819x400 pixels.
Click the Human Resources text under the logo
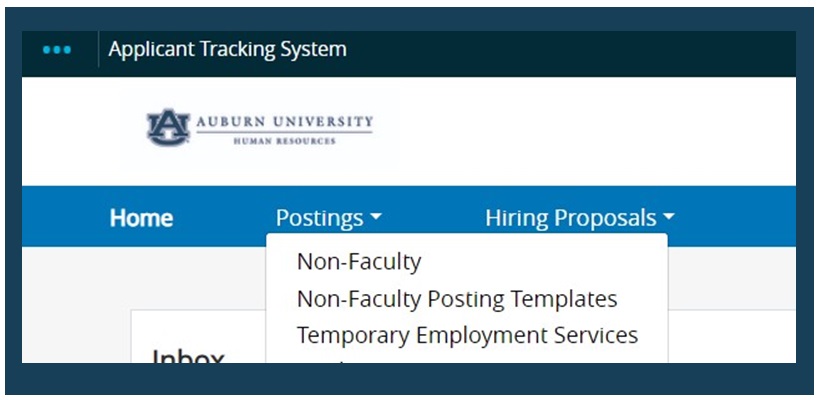[284, 141]
